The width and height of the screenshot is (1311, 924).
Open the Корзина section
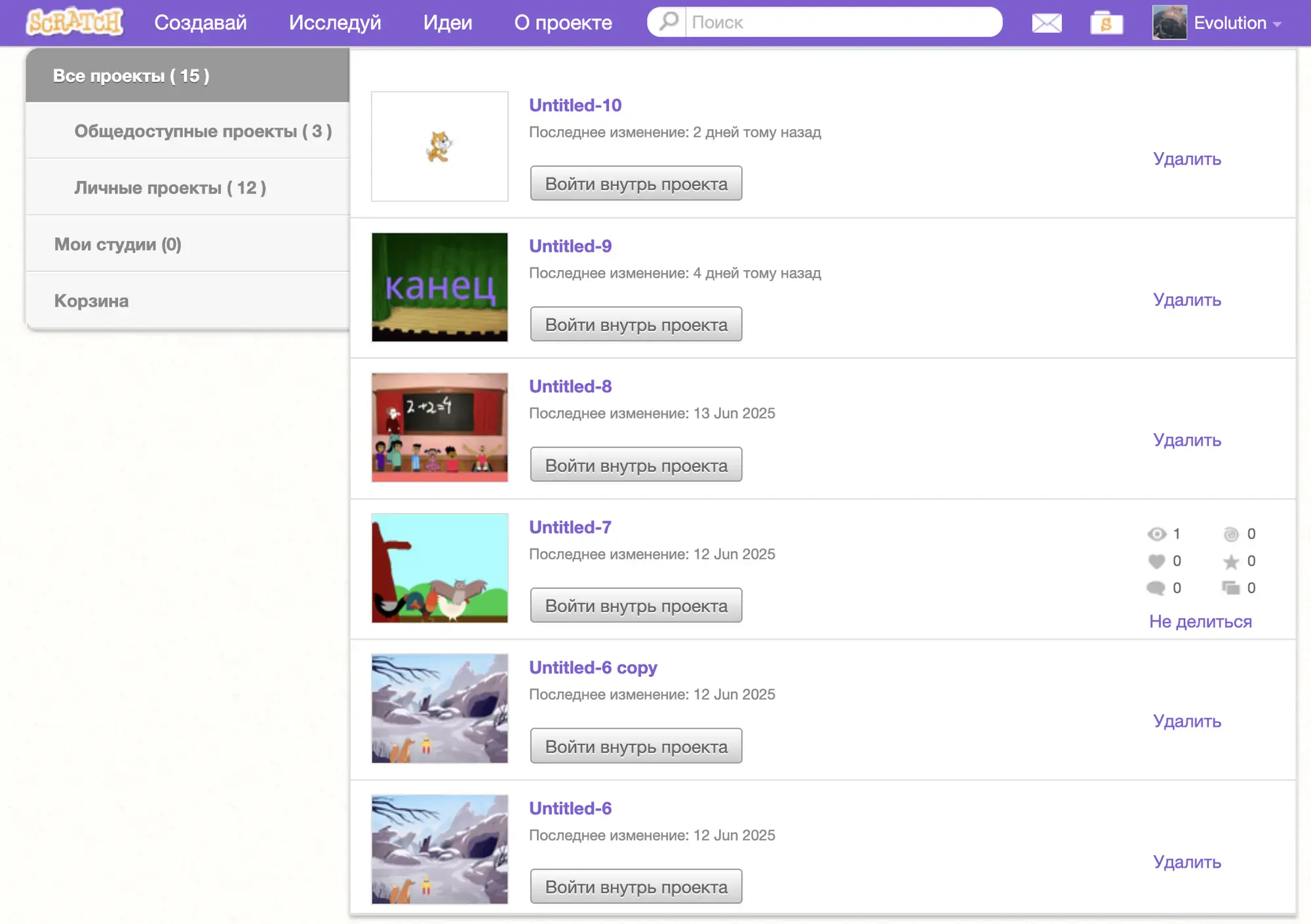tap(187, 301)
